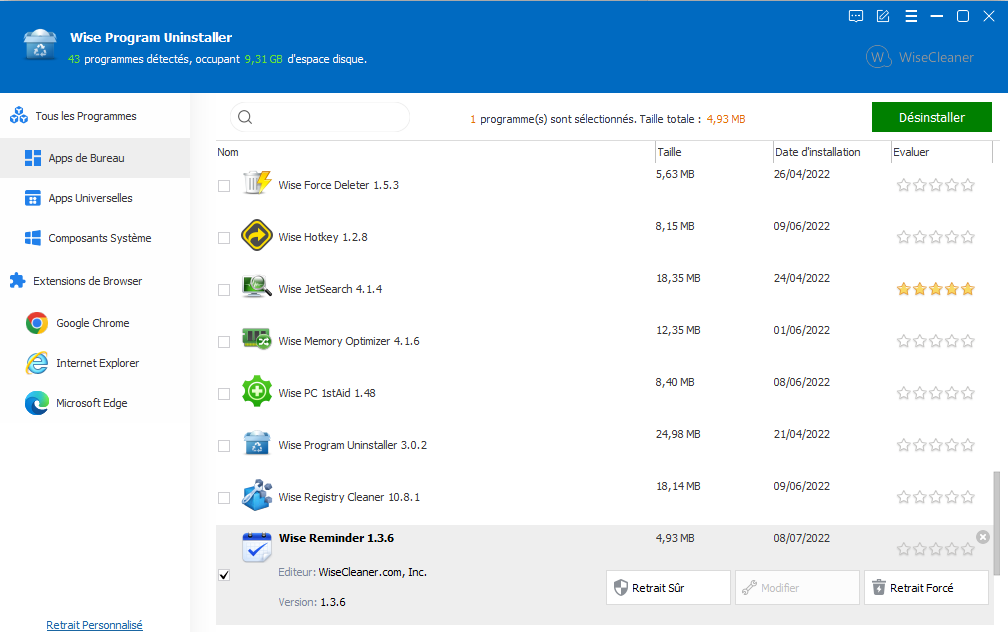The width and height of the screenshot is (1008, 632).
Task: Click the WiseCleaner brand logo
Action: click(x=920, y=57)
